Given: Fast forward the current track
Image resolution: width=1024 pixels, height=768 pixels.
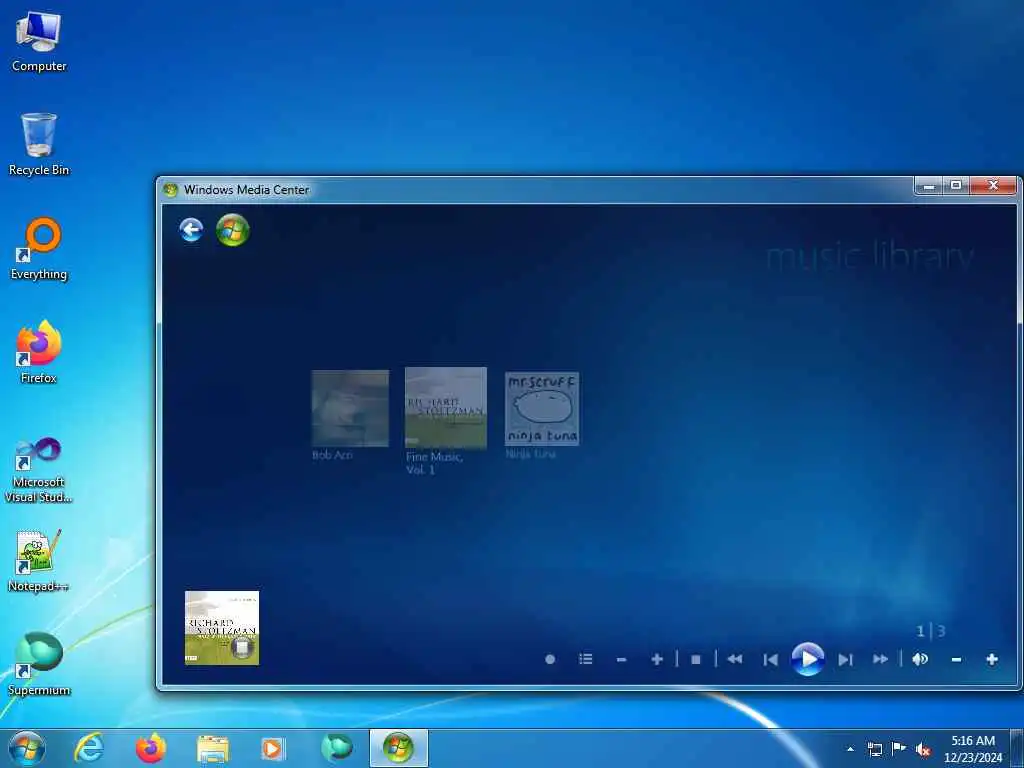Looking at the screenshot, I should pyautogui.click(x=880, y=660).
